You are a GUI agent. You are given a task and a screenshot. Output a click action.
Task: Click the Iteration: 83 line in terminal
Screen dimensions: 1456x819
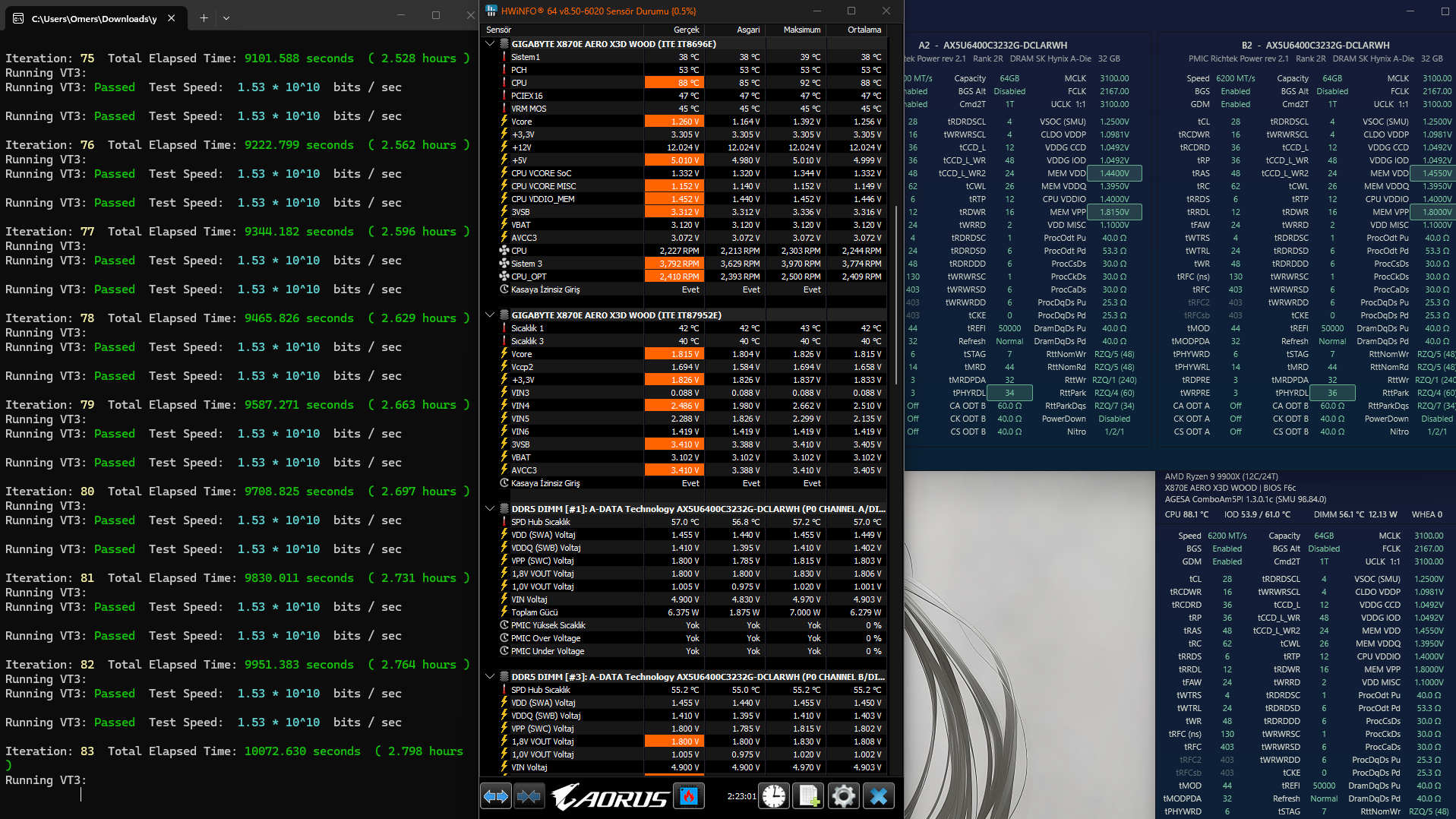(234, 751)
